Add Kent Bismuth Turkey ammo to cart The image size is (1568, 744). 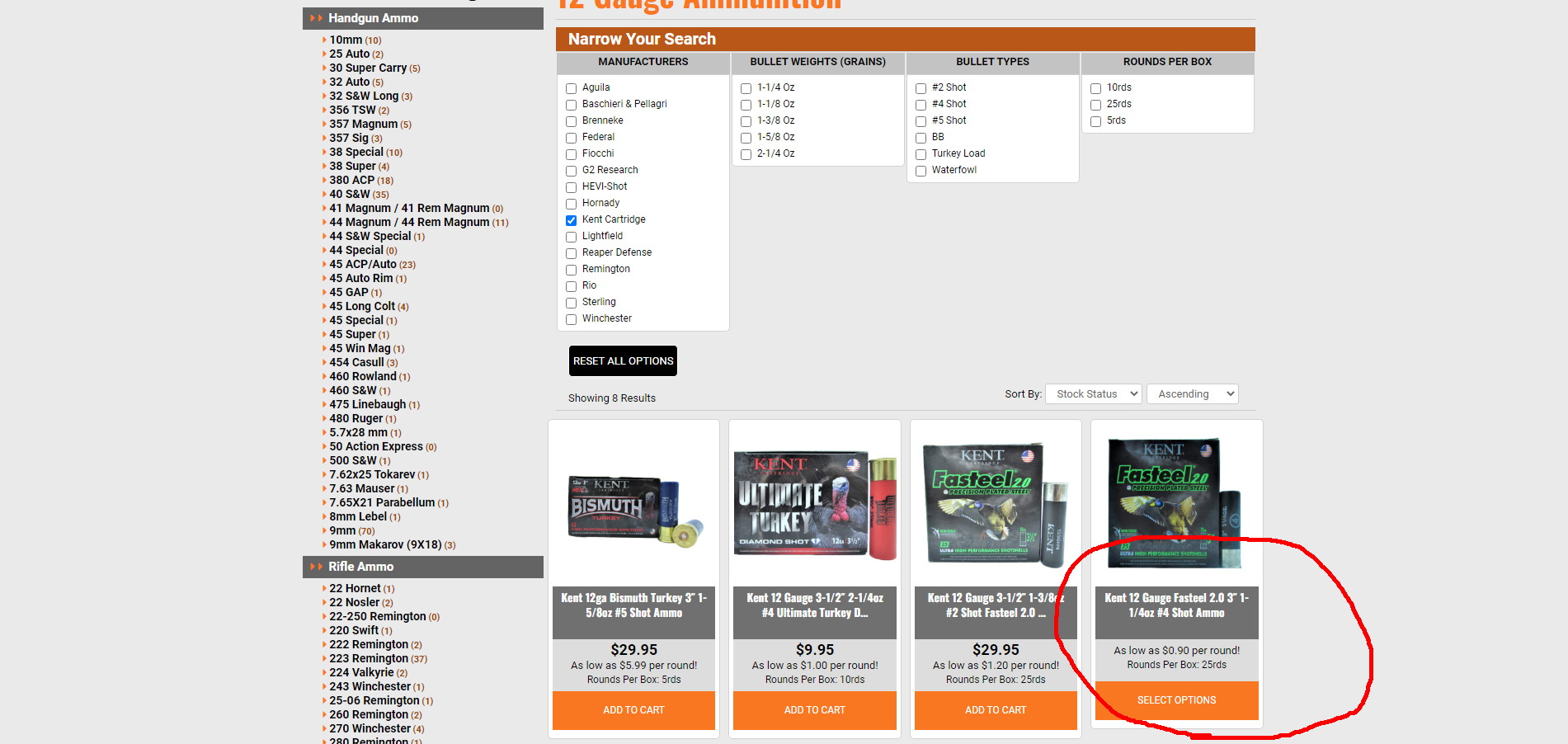pyautogui.click(x=633, y=710)
